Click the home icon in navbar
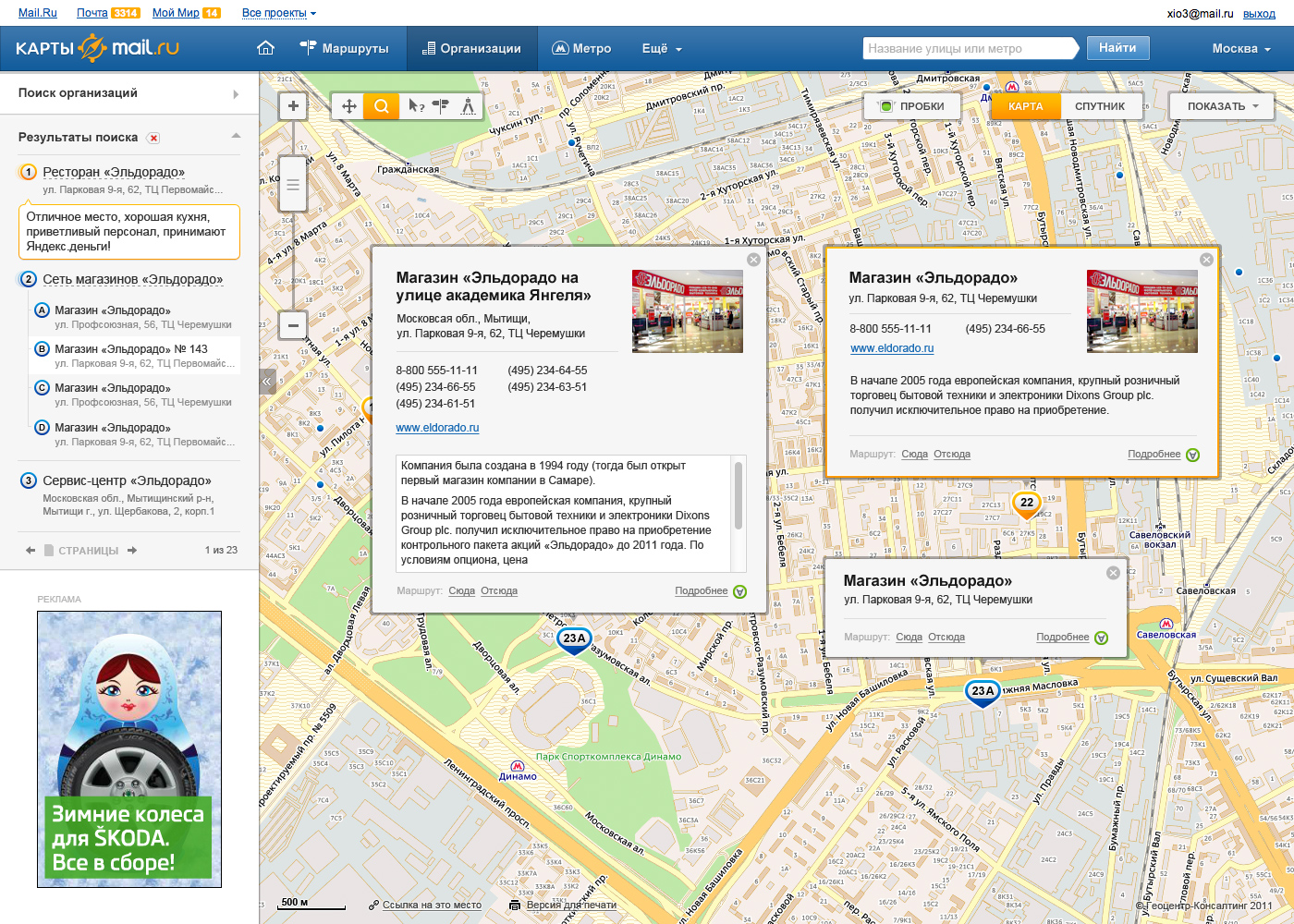Viewport: 1294px width, 924px height. pos(266,48)
